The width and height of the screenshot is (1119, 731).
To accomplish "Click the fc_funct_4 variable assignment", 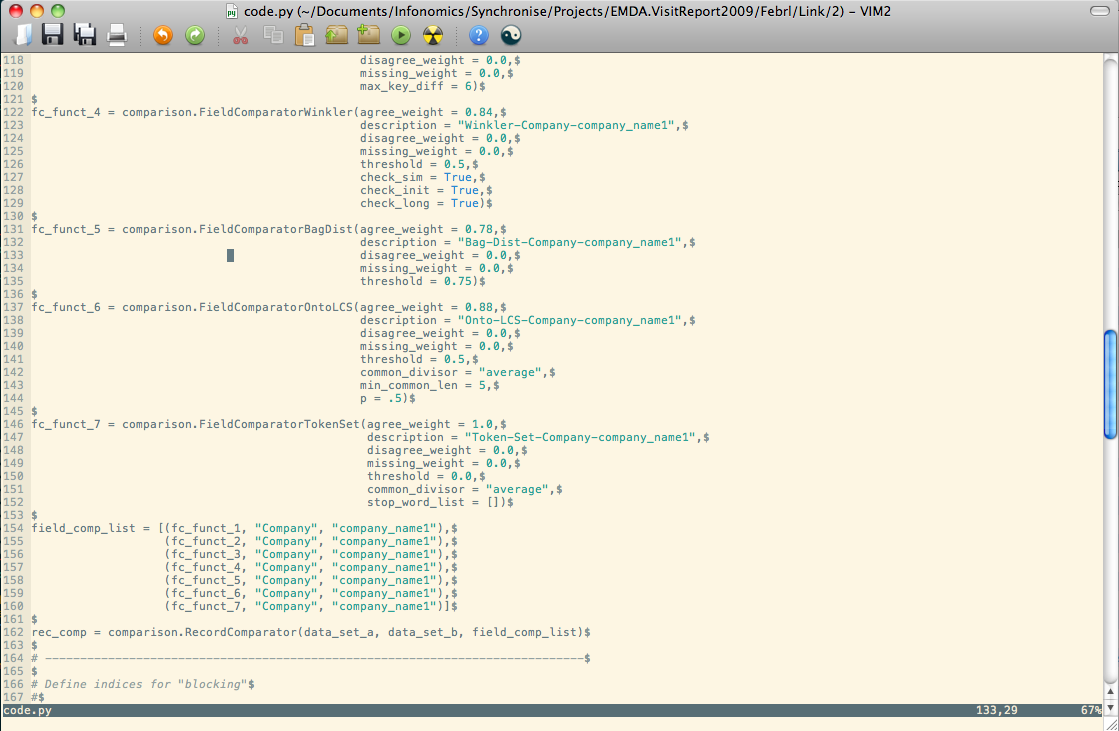I will tap(66, 112).
